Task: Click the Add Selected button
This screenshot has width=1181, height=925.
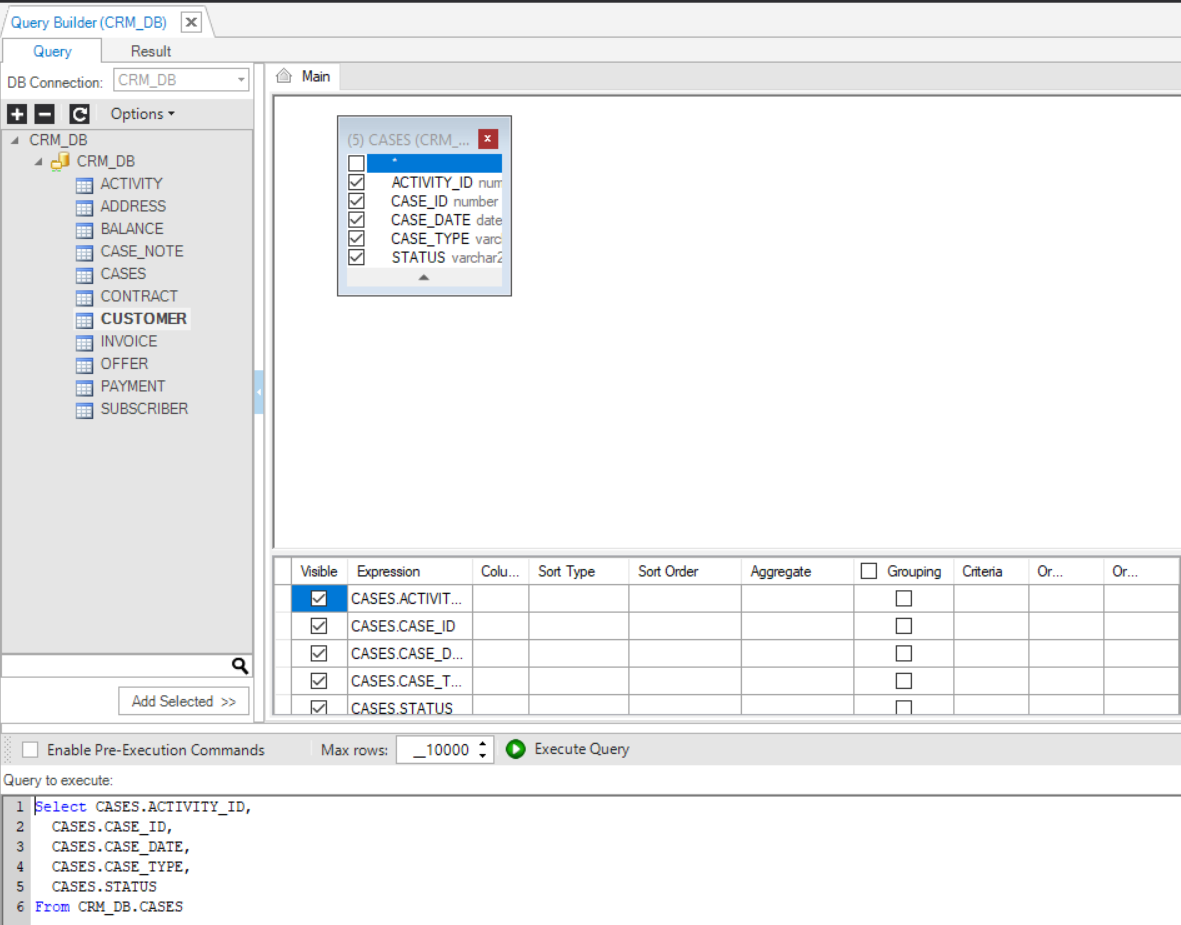Action: [184, 701]
